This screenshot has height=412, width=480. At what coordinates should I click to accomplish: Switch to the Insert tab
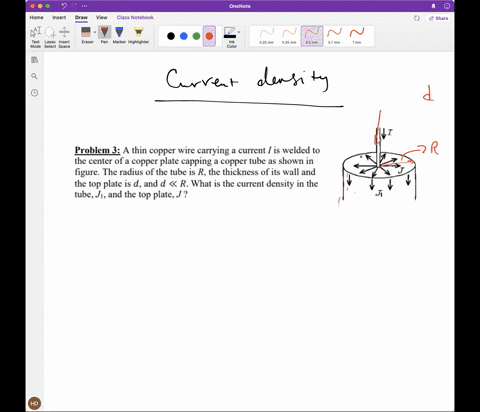coord(59,17)
